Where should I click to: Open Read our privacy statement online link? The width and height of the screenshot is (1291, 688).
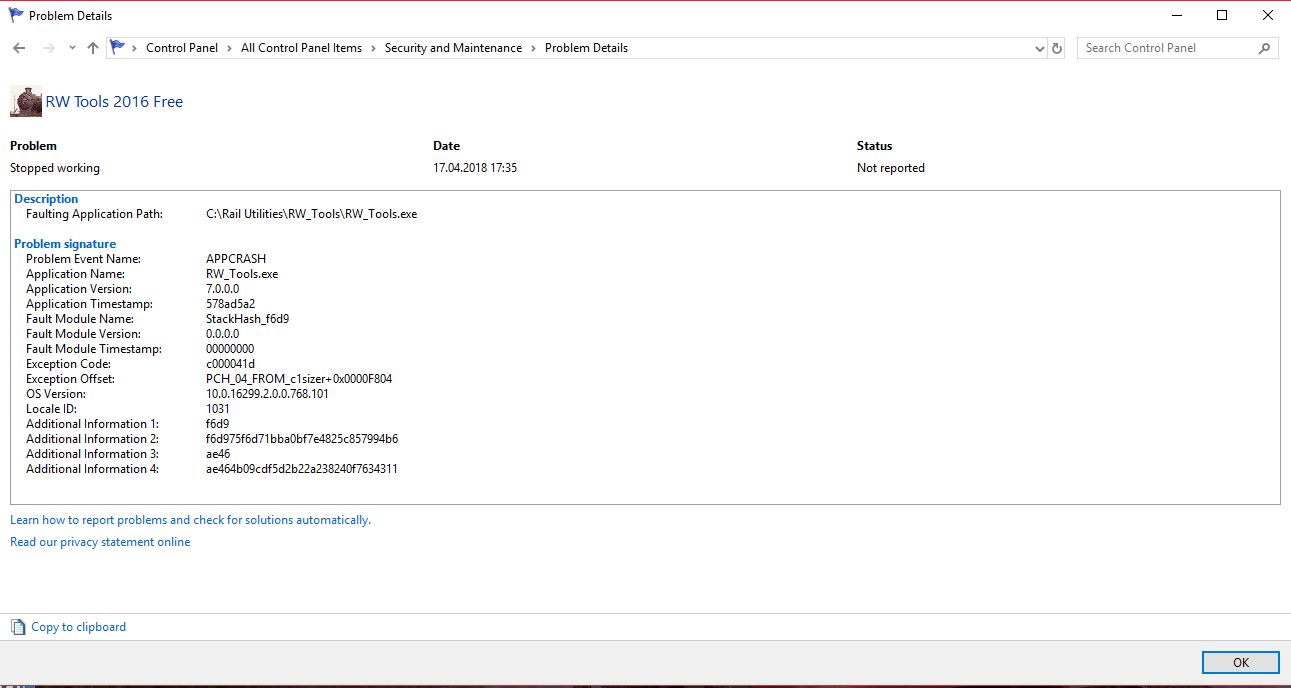(x=100, y=542)
